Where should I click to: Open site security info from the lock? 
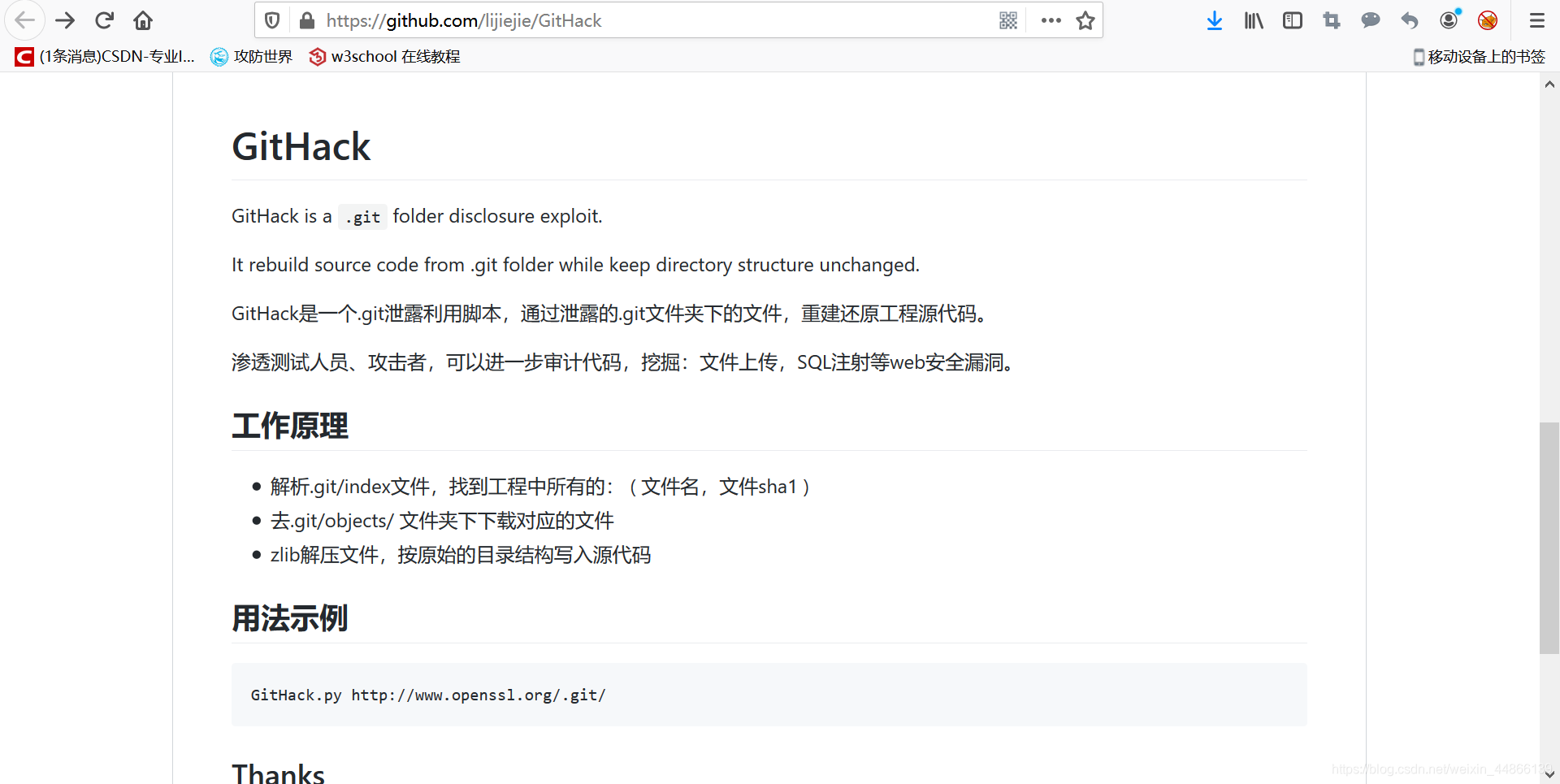click(x=307, y=20)
